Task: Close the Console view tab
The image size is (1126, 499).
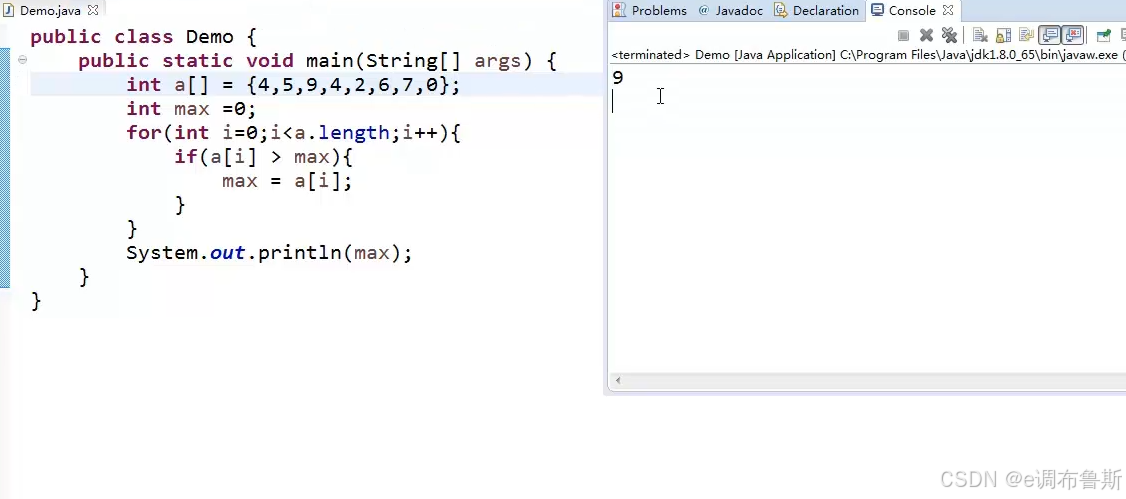Action: (x=948, y=11)
